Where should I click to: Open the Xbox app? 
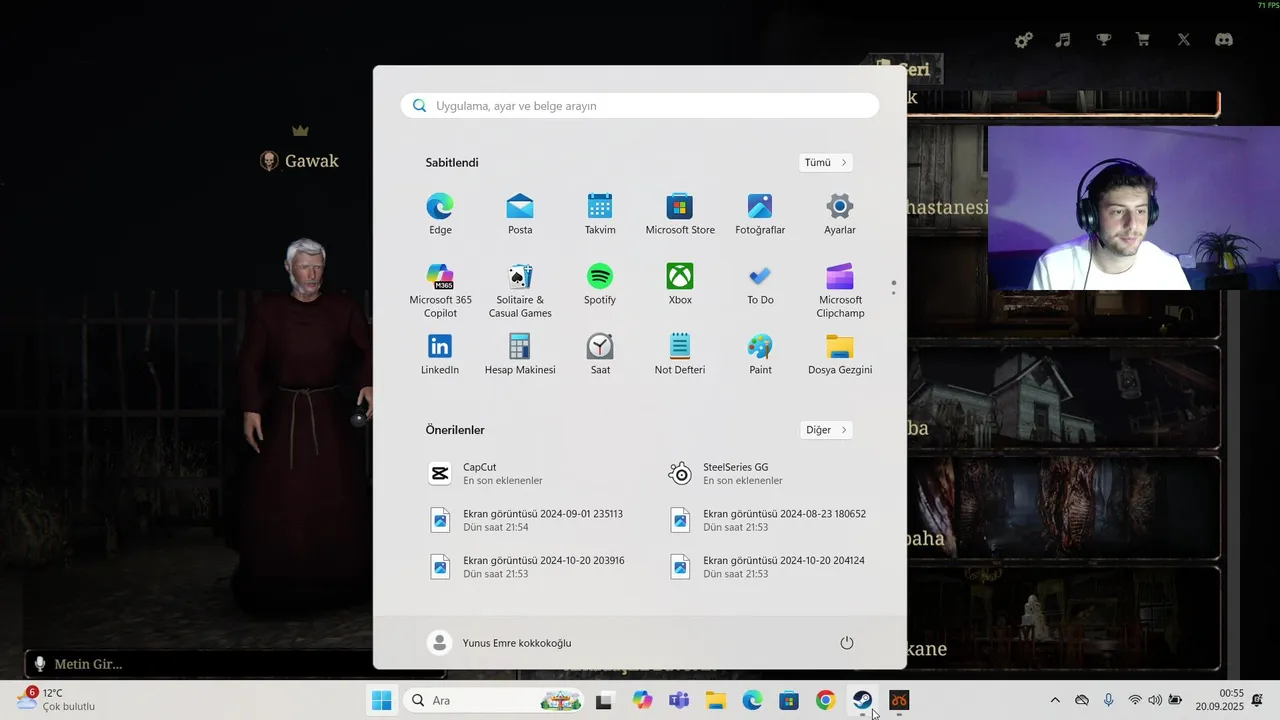[x=680, y=284]
